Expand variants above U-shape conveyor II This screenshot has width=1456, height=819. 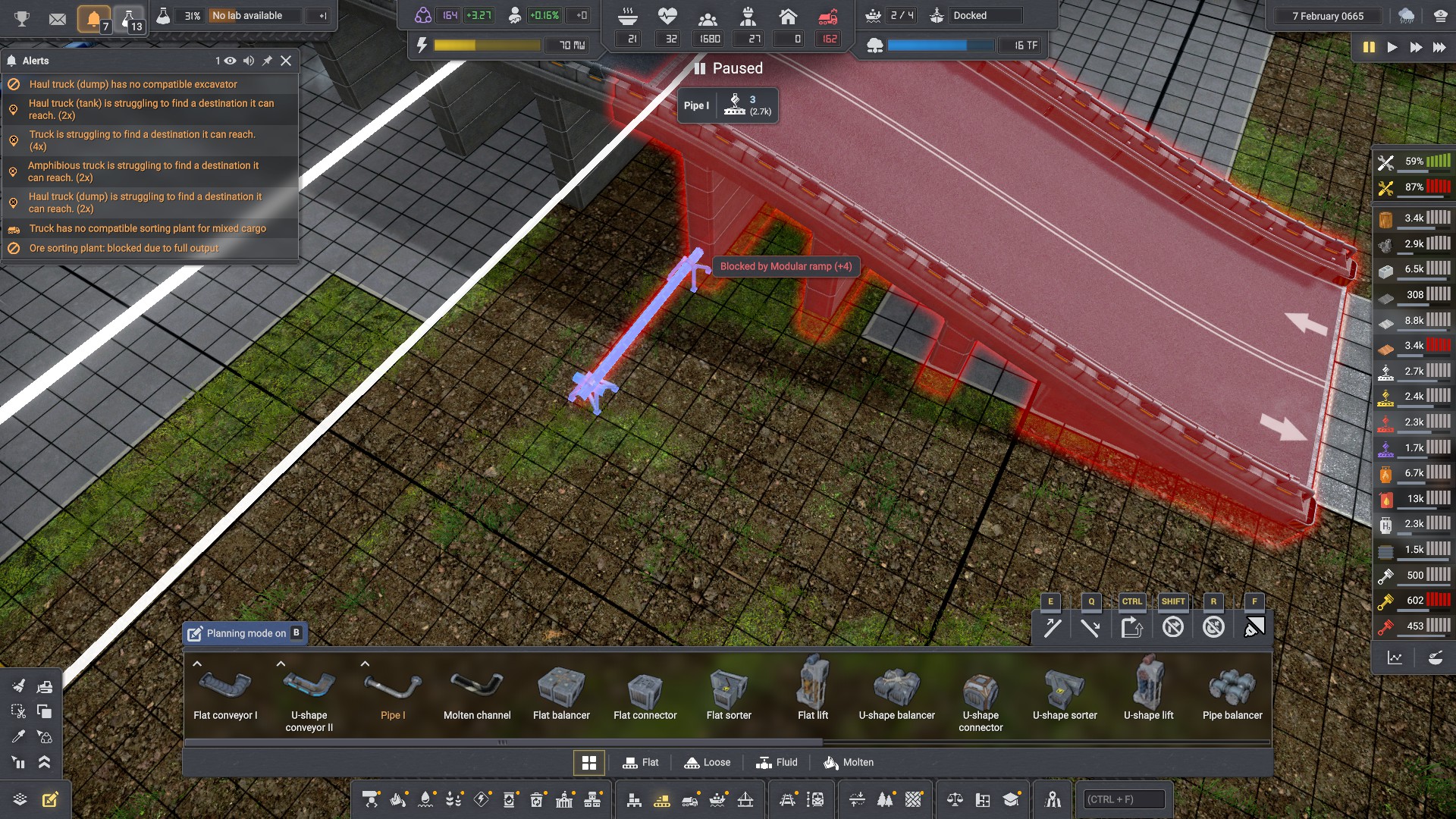pos(281,664)
